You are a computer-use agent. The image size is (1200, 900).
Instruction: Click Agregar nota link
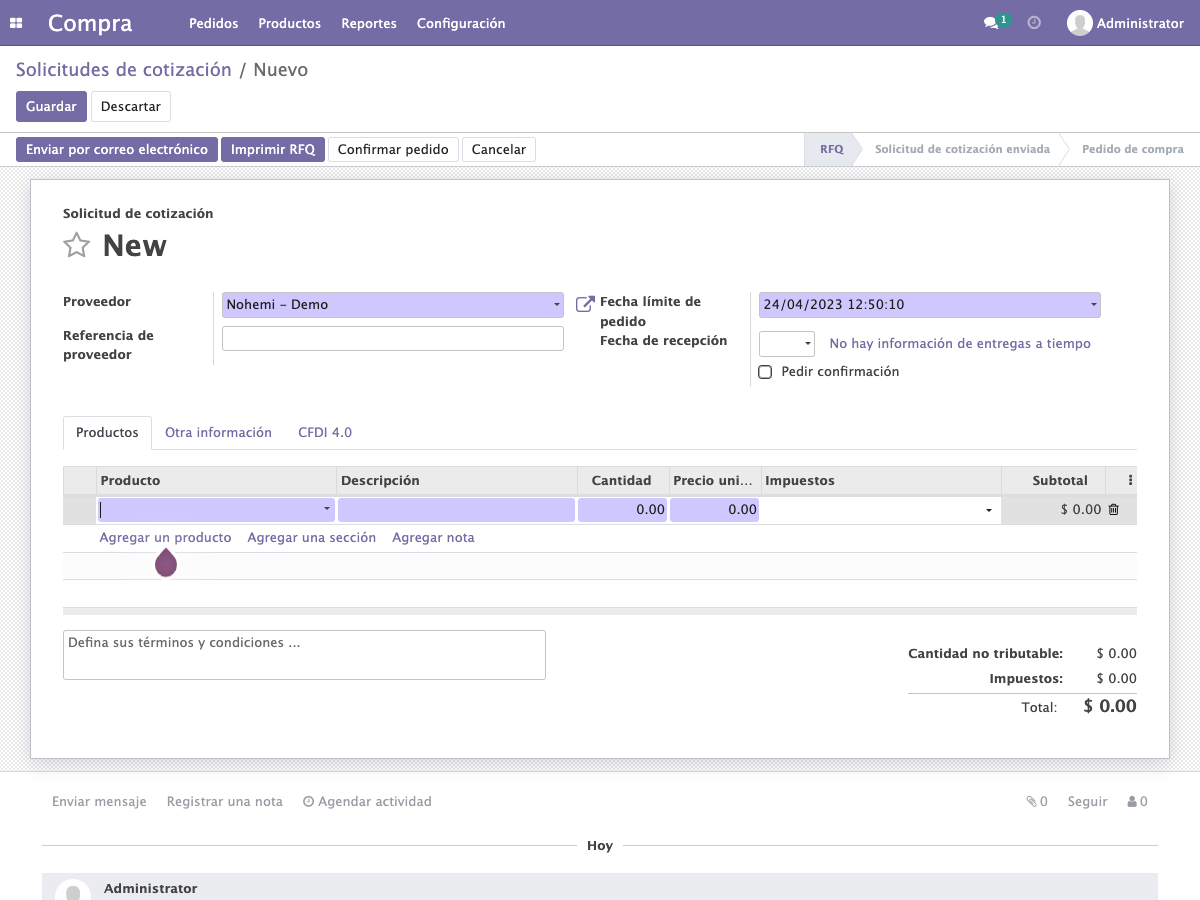[433, 538]
